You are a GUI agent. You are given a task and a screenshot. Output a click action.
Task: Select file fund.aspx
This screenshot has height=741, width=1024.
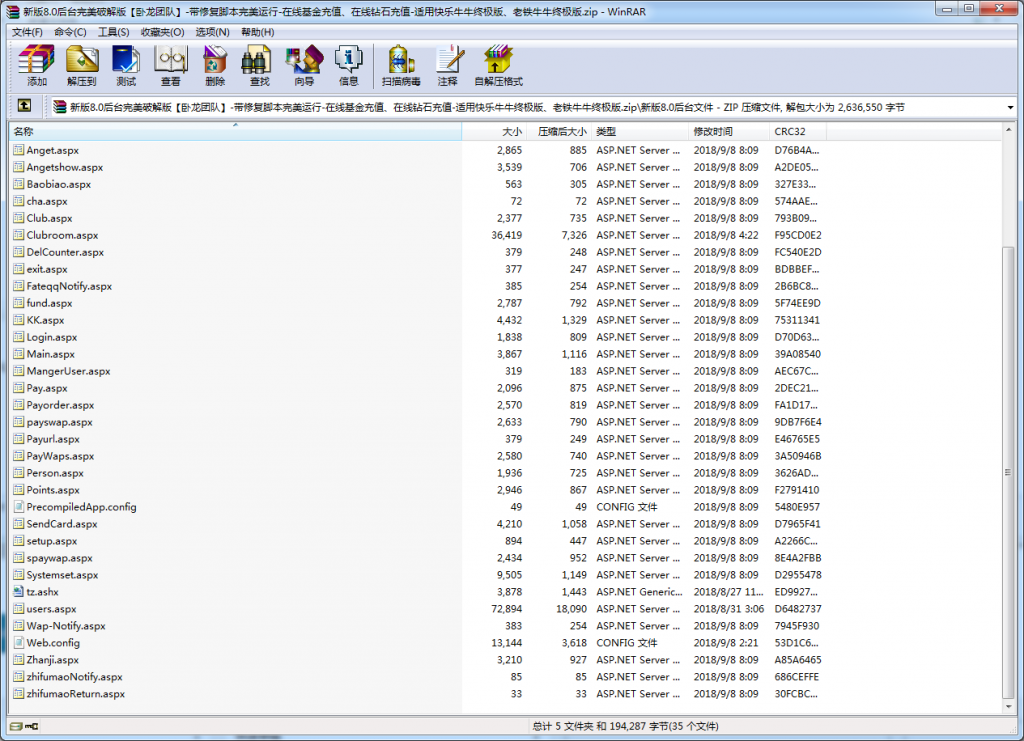pyautogui.click(x=50, y=303)
